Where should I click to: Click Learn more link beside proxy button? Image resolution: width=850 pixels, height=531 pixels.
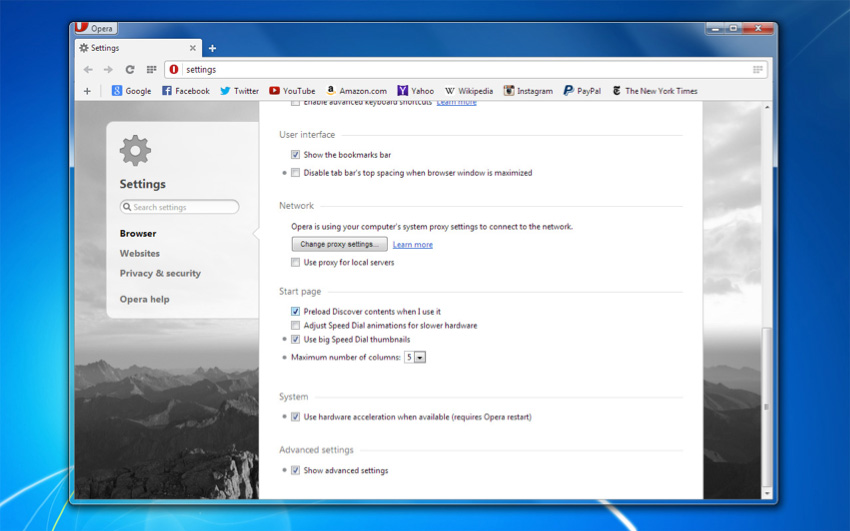pyautogui.click(x=413, y=245)
